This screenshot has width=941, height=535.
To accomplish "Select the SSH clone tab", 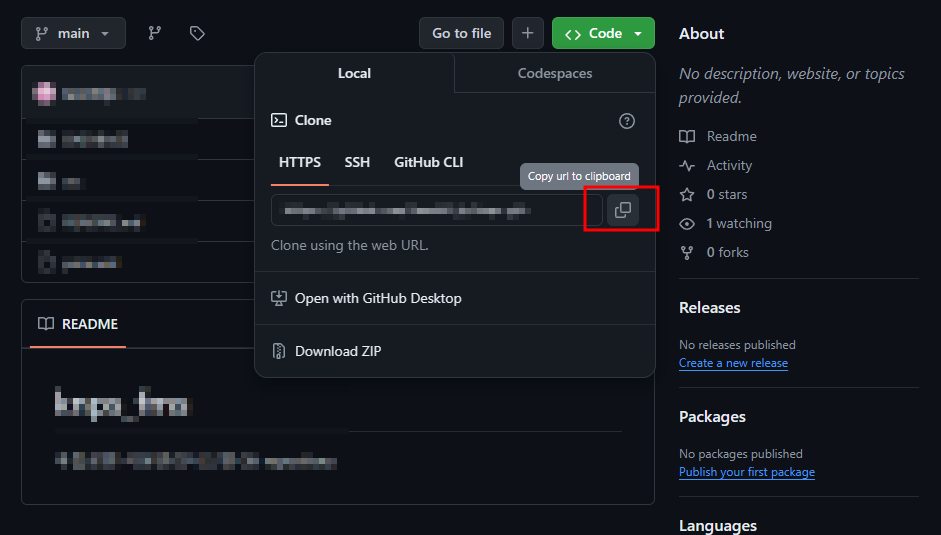I will pyautogui.click(x=357, y=162).
